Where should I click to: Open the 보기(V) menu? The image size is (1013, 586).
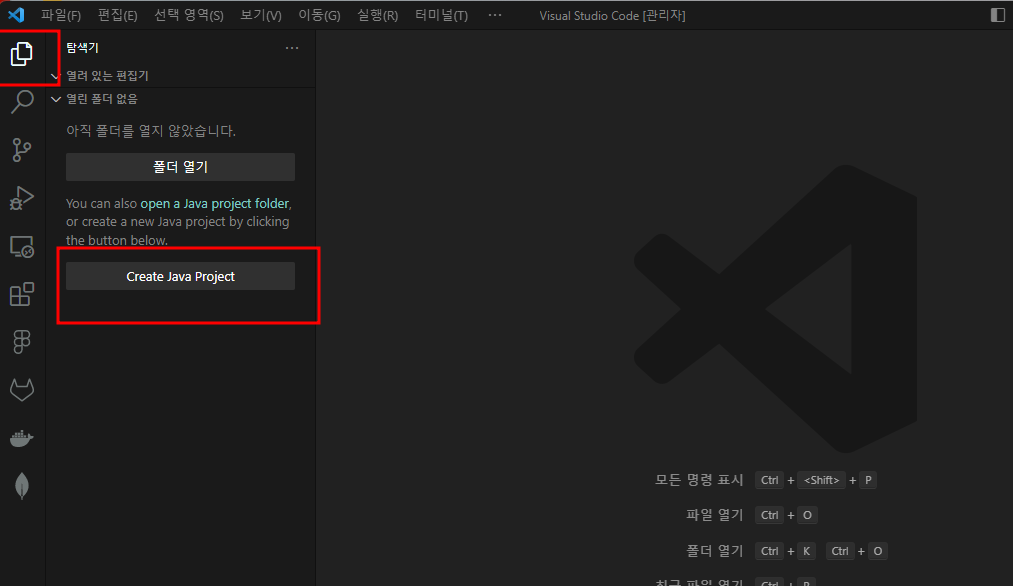pyautogui.click(x=261, y=15)
